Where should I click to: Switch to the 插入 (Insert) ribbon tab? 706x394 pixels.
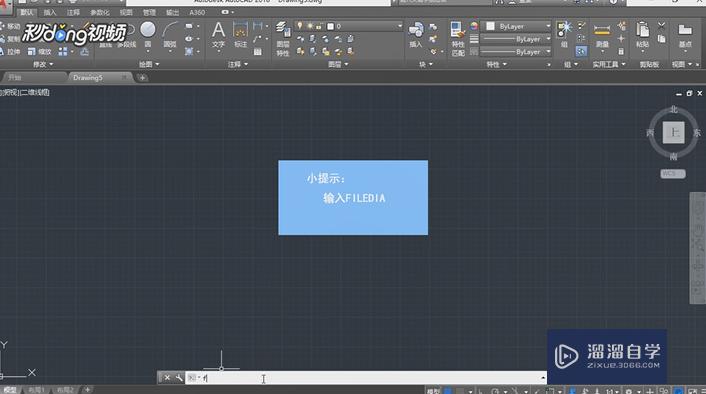tap(50, 12)
